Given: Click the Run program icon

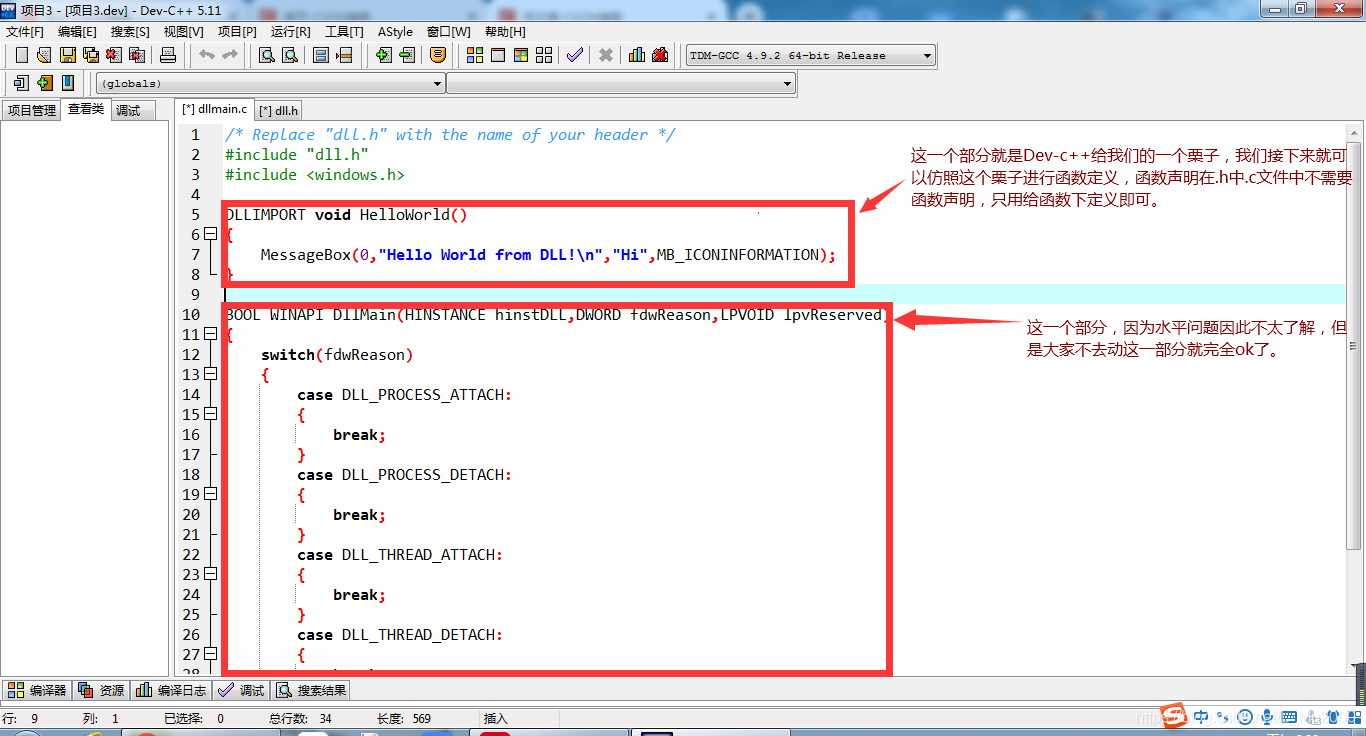Looking at the screenshot, I should click(498, 55).
